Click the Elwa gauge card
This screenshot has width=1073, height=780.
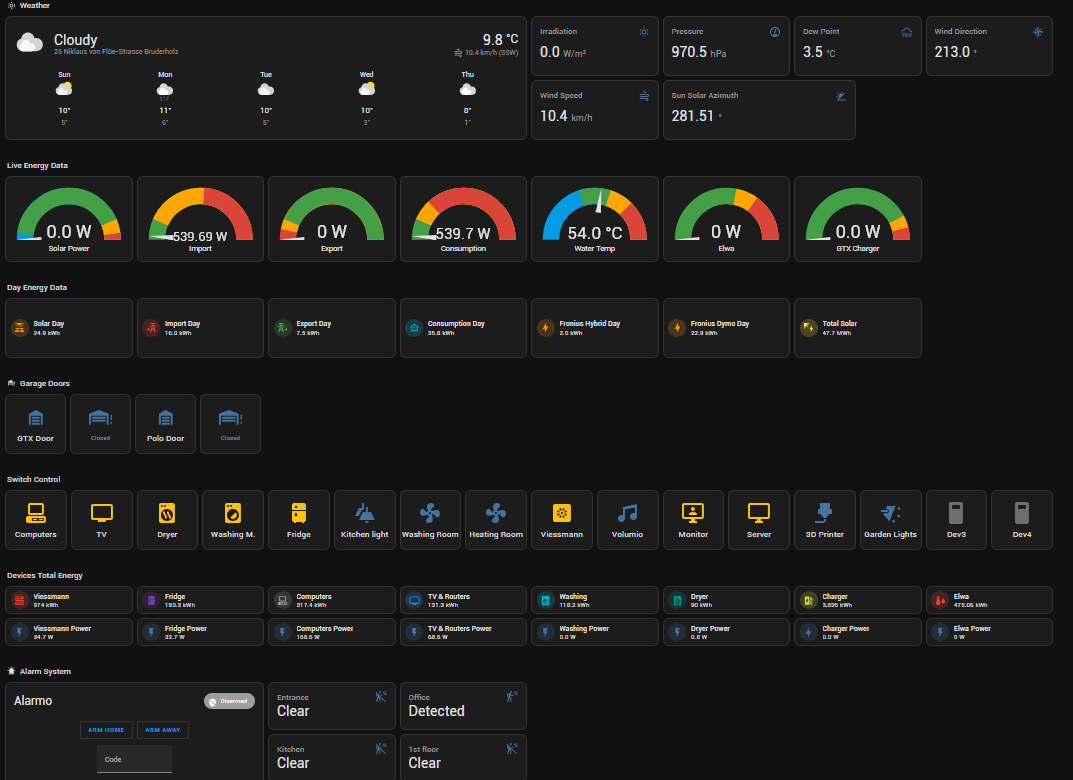(x=726, y=219)
